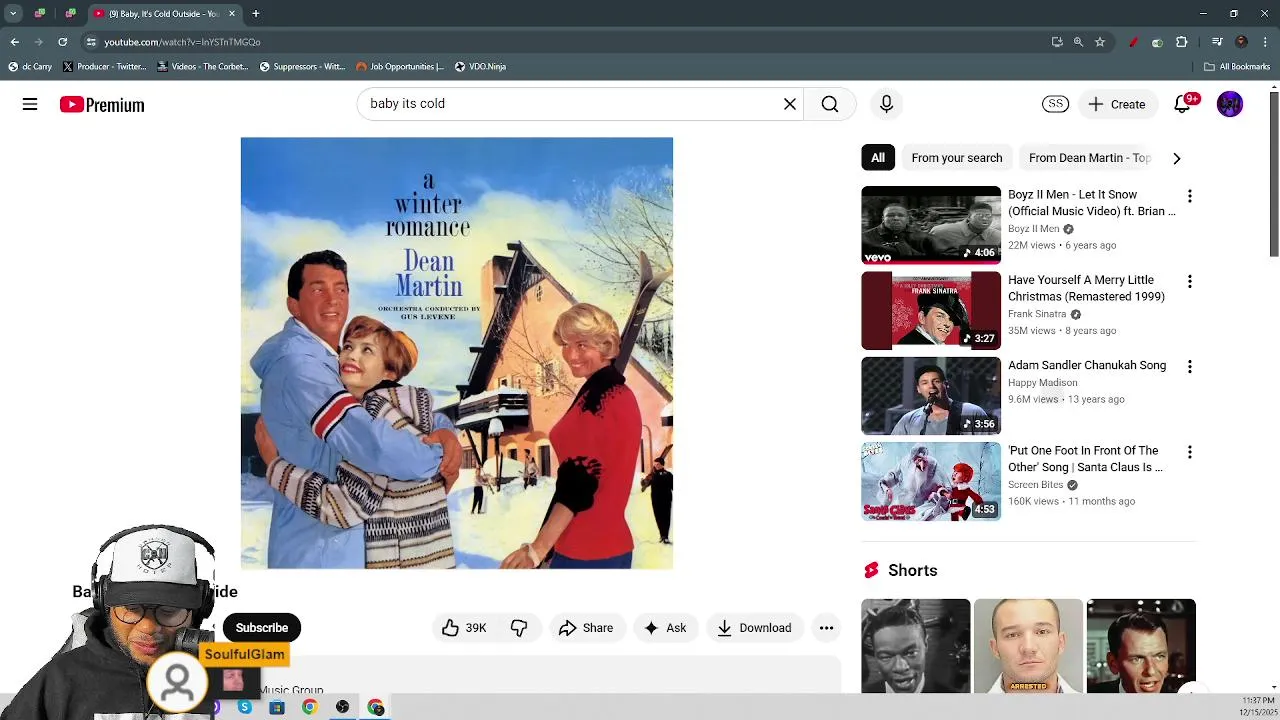The height and width of the screenshot is (720, 1280).
Task: Open dc Carry bookmark
Action: pyautogui.click(x=30, y=66)
